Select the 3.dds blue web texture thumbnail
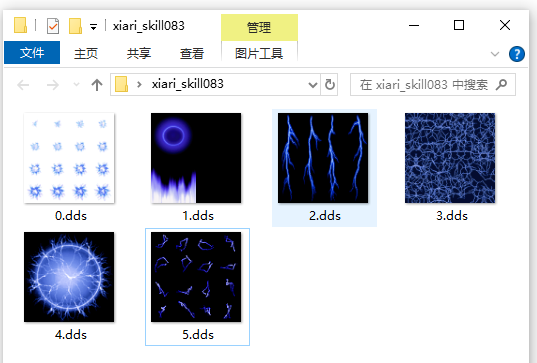The image size is (537, 363). [x=450, y=158]
